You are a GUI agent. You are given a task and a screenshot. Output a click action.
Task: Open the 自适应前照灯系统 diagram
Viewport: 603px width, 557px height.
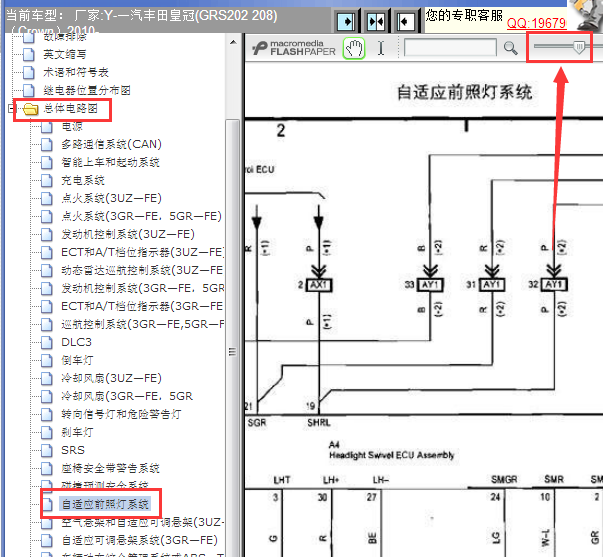click(104, 503)
